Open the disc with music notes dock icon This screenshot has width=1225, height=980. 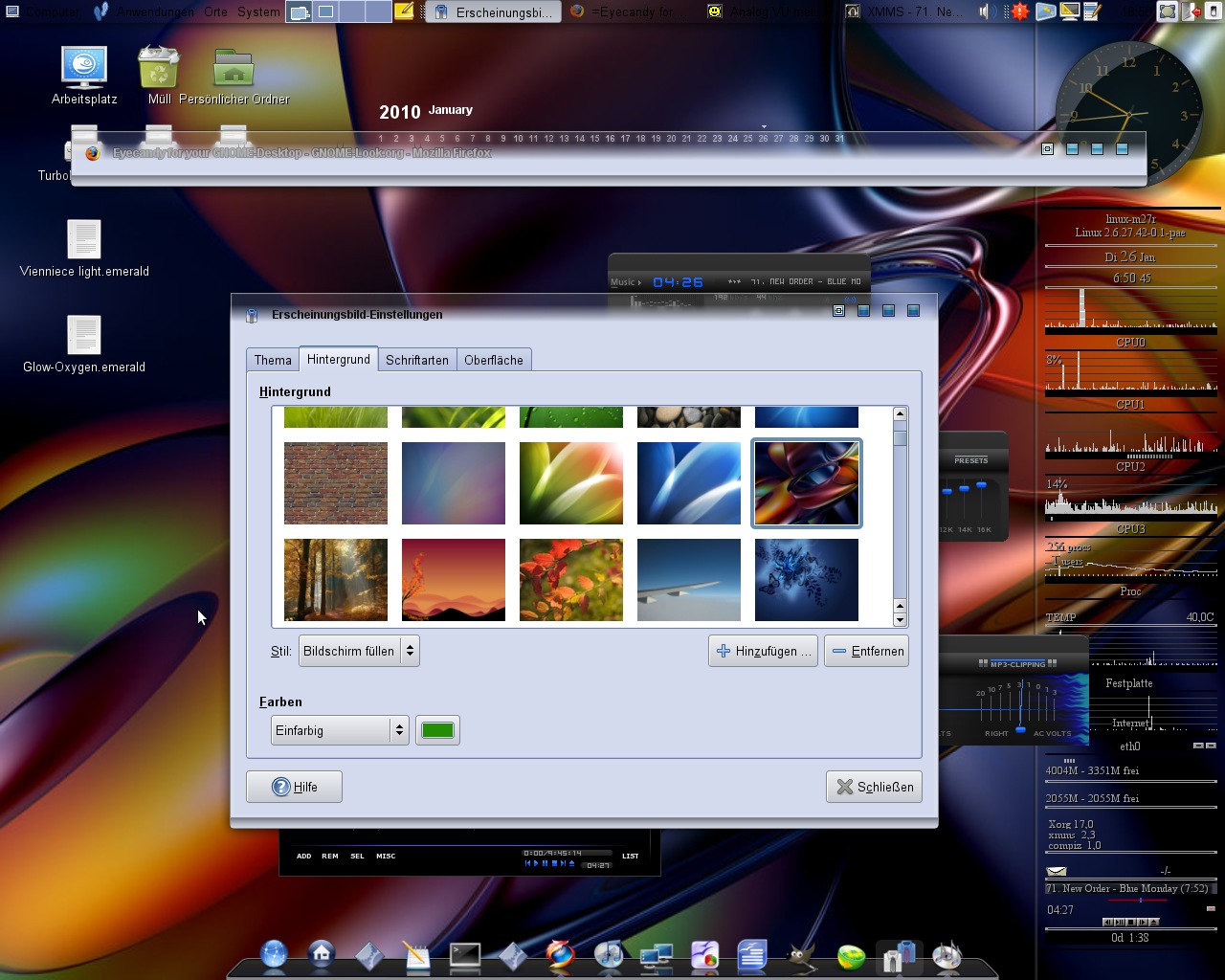(x=947, y=955)
